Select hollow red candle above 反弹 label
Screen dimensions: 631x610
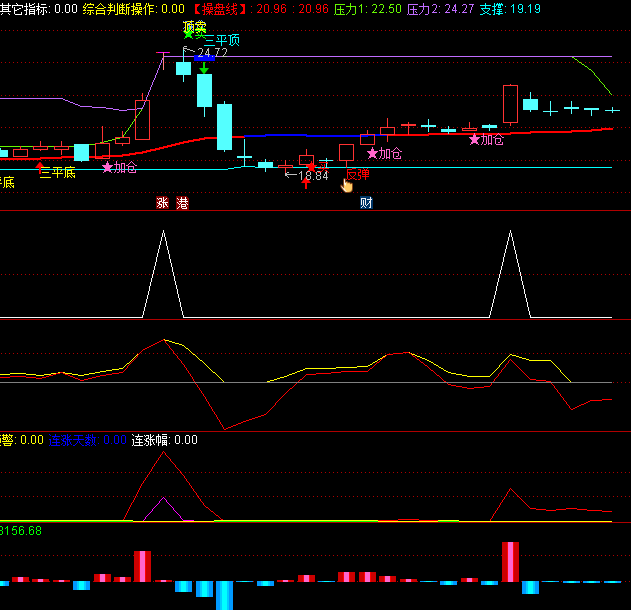click(x=346, y=153)
